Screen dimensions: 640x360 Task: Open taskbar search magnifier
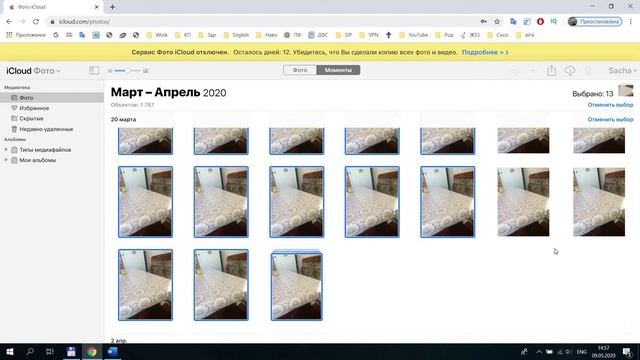(x=30, y=351)
